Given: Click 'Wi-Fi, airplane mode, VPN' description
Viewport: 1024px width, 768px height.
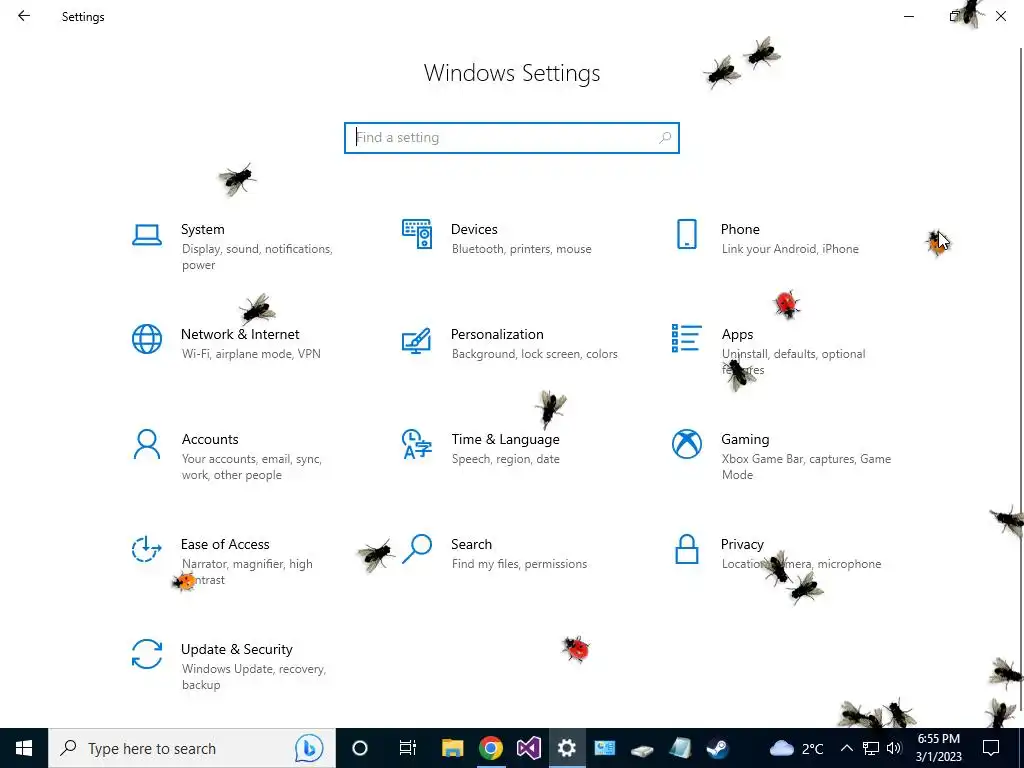Looking at the screenshot, I should click(x=251, y=354).
